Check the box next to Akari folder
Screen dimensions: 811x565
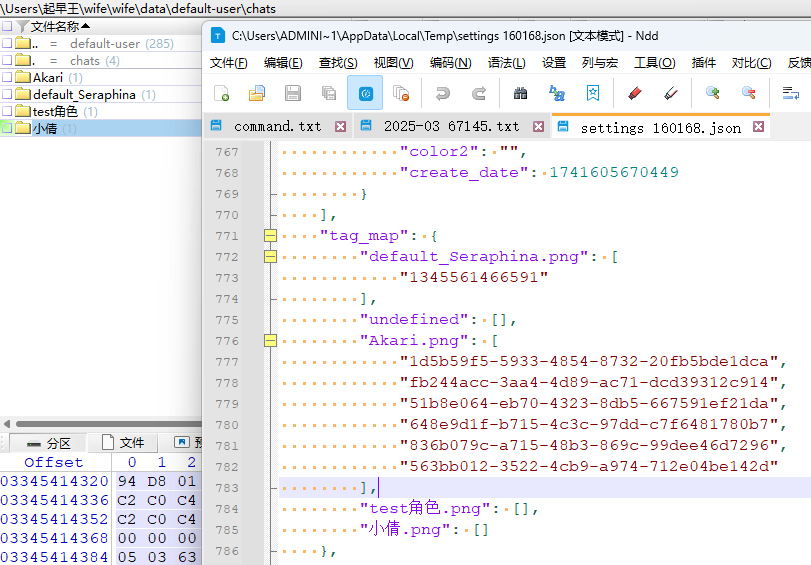pos(7,77)
